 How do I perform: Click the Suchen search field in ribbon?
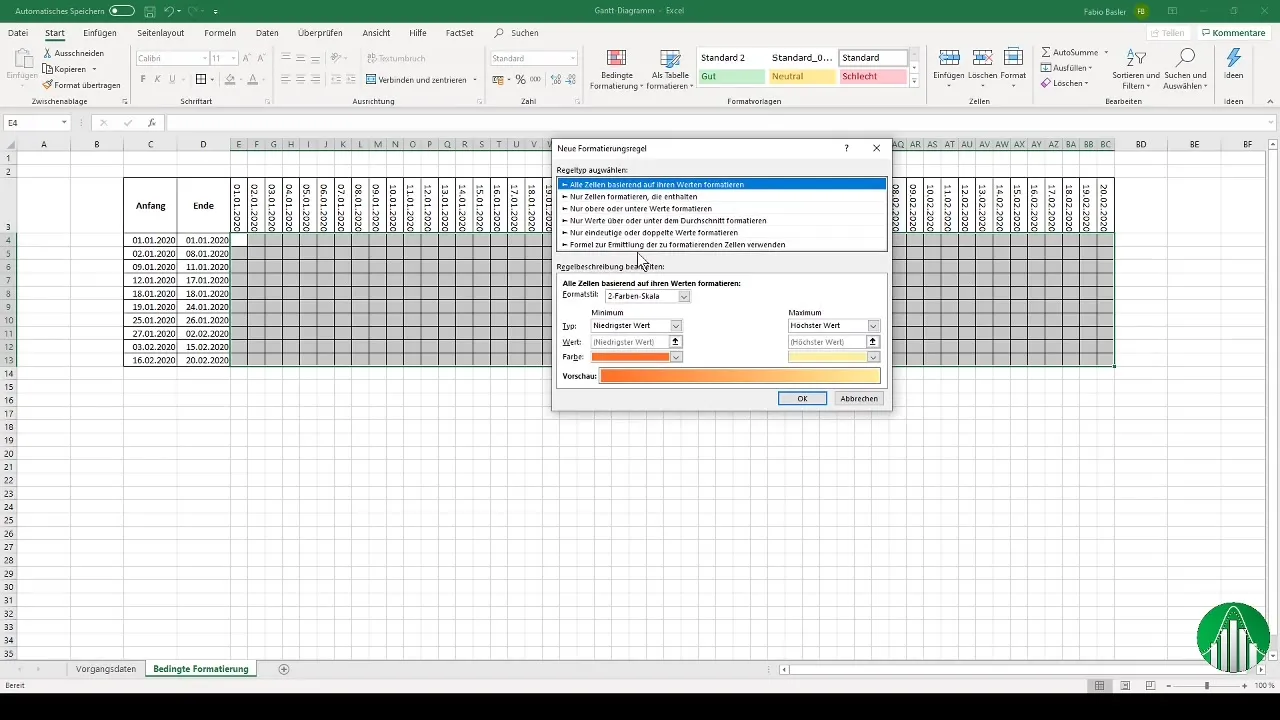(x=524, y=33)
